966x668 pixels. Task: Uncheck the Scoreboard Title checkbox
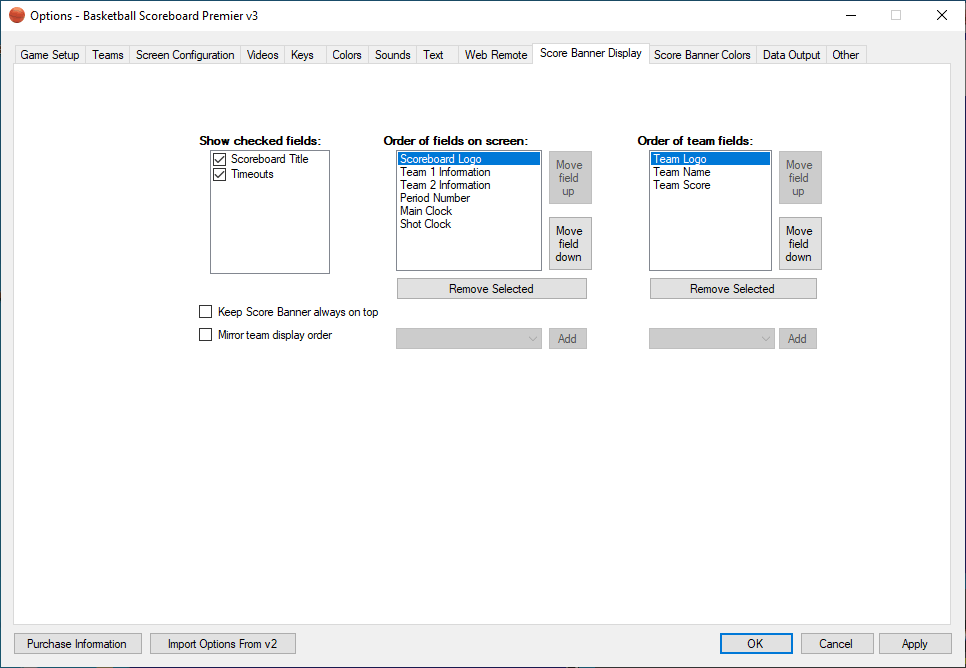coord(219,159)
